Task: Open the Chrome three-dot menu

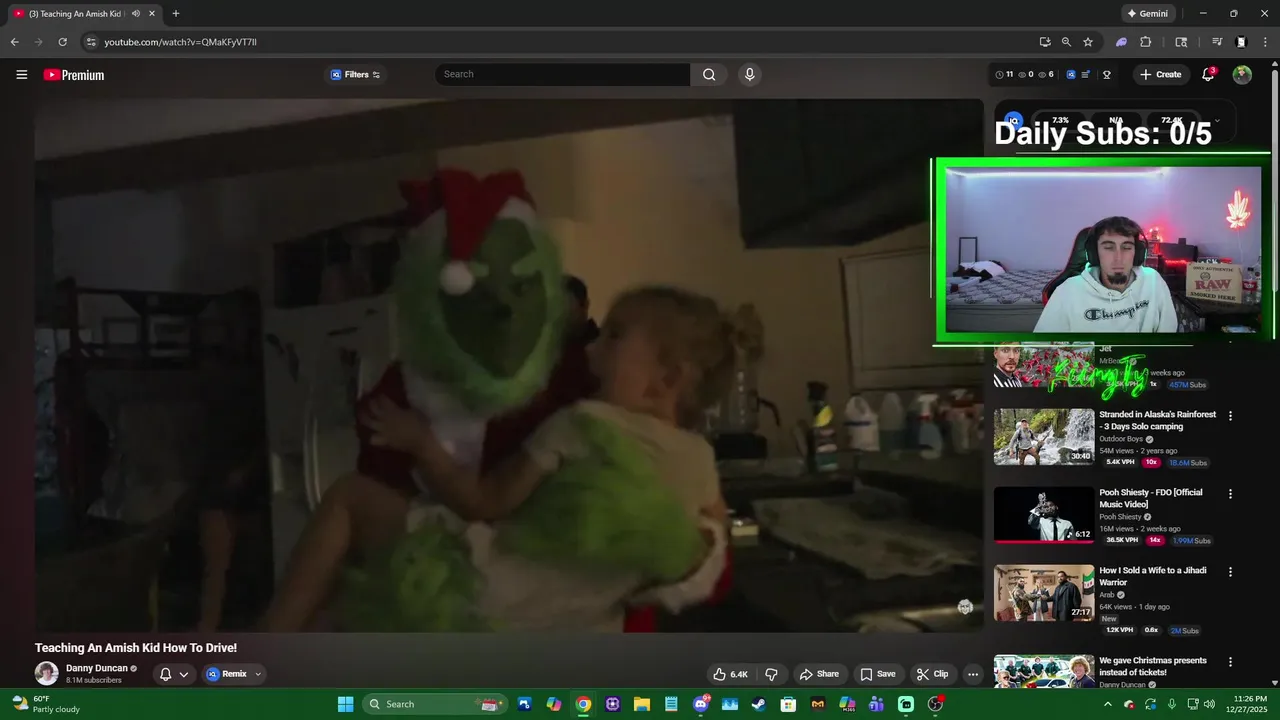Action: click(x=1264, y=42)
